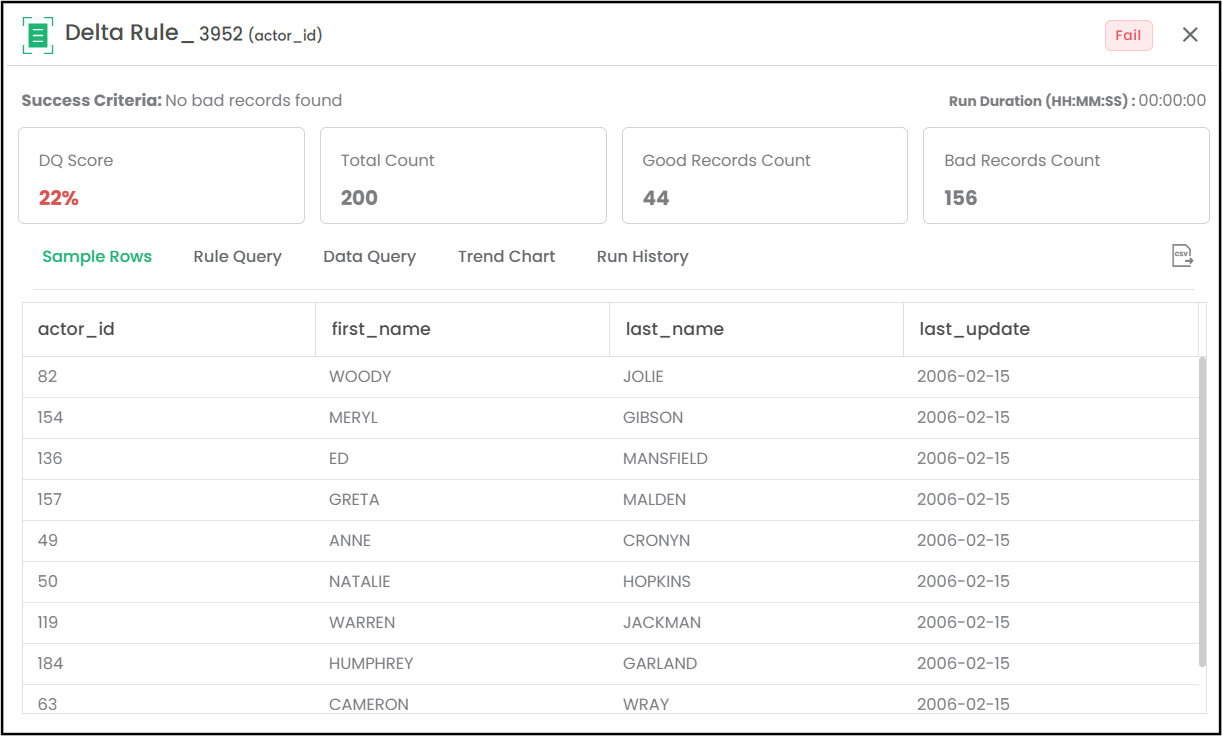1222x736 pixels.
Task: Export sample rows using the CSV icon
Action: [x=1182, y=256]
